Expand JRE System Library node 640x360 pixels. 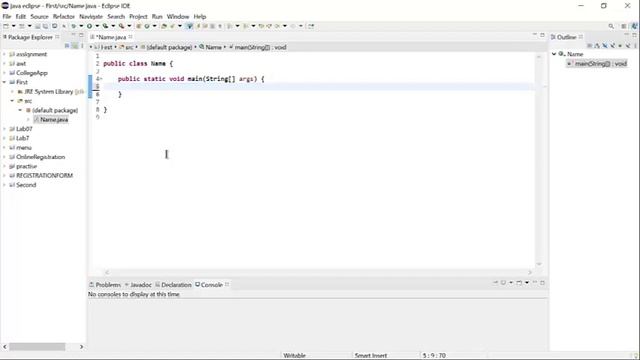point(12,91)
